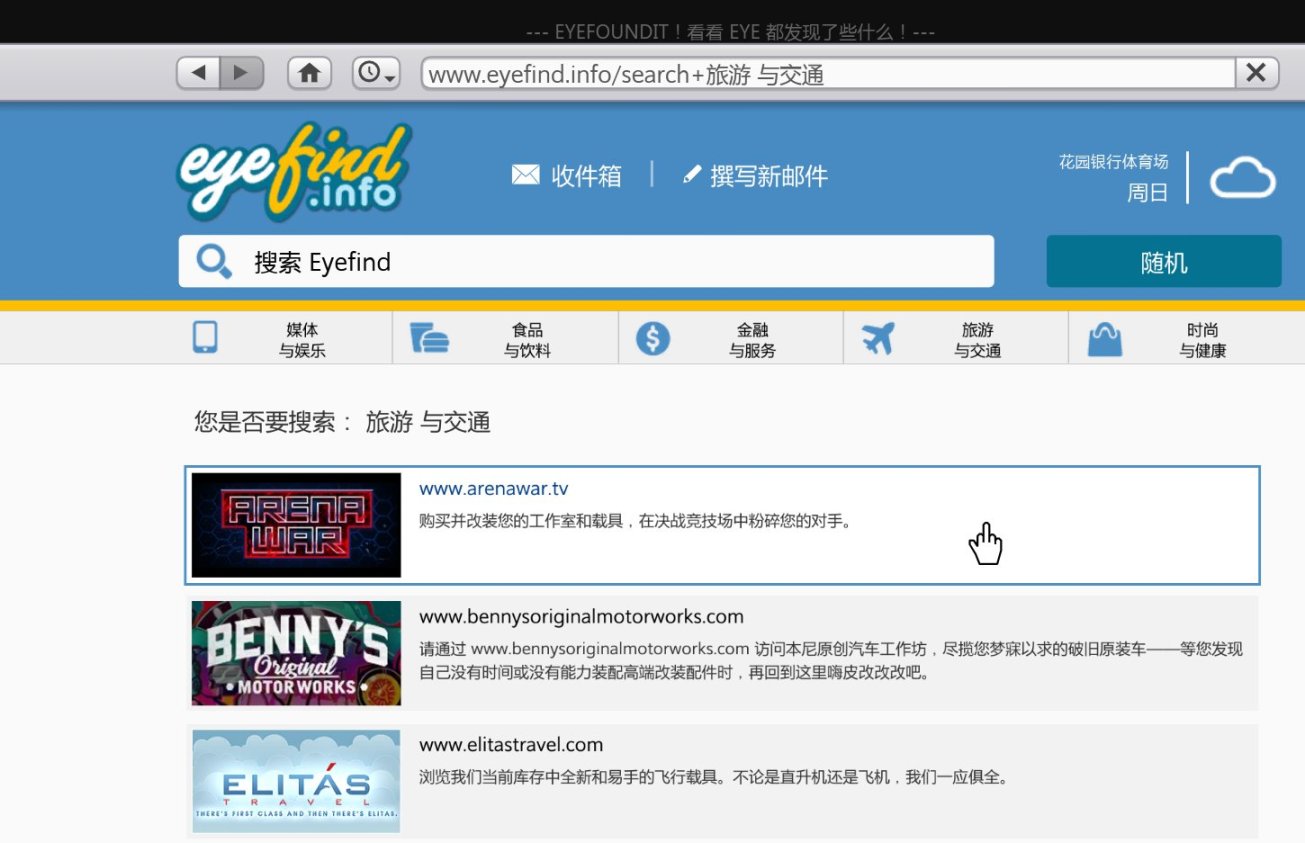1305x843 pixels.
Task: Go forward with the right arrow button
Action: [242, 73]
